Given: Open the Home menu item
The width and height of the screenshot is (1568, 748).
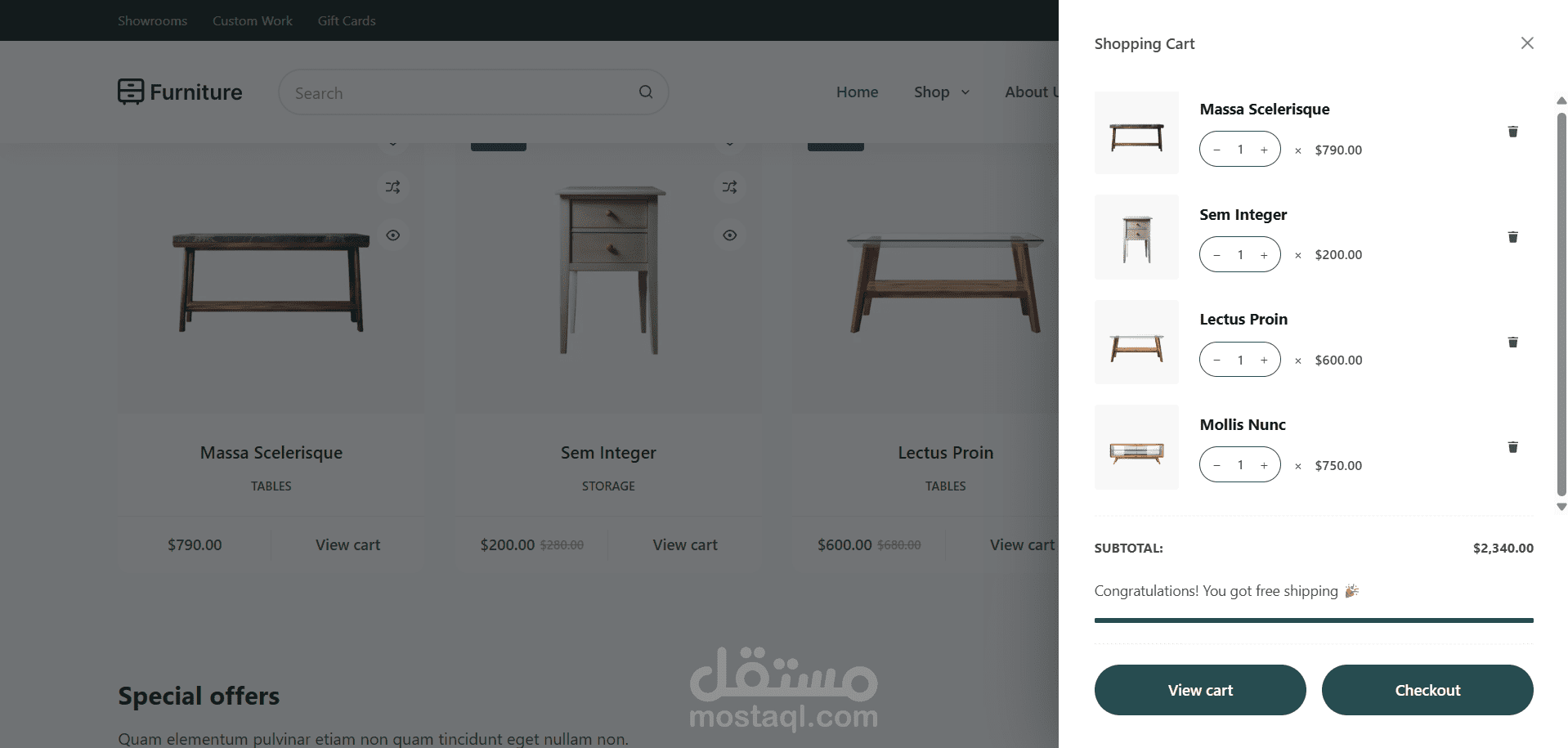Looking at the screenshot, I should (x=857, y=92).
